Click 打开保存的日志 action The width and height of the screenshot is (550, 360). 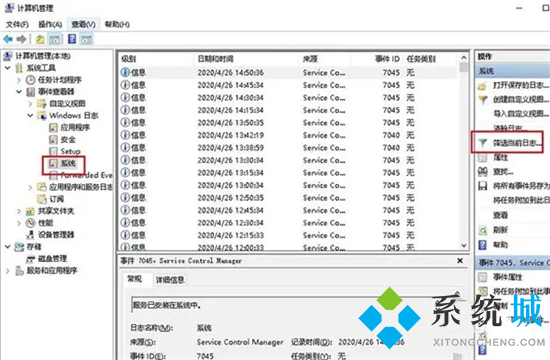coord(521,85)
